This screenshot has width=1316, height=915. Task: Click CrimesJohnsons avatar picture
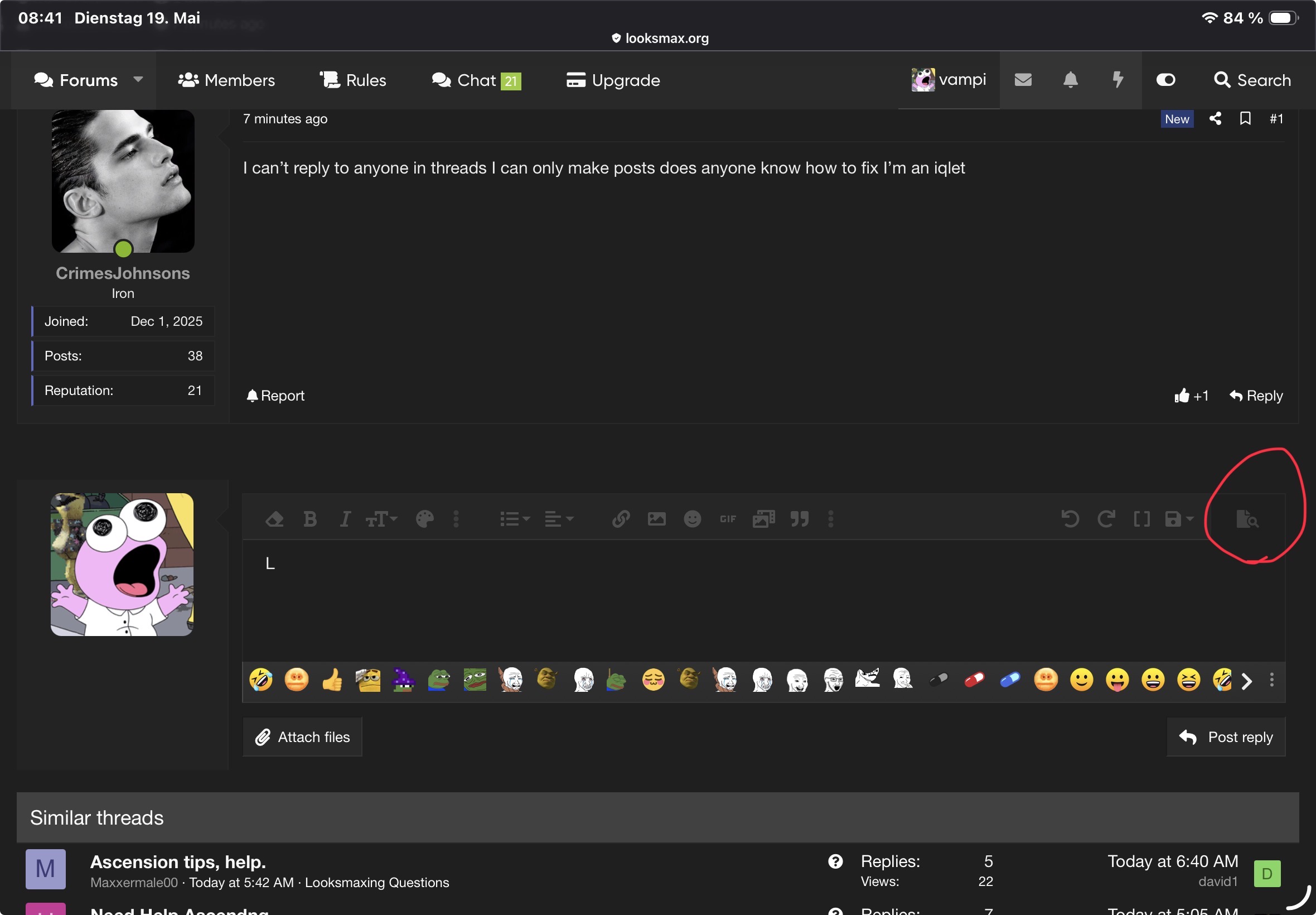pyautogui.click(x=123, y=181)
